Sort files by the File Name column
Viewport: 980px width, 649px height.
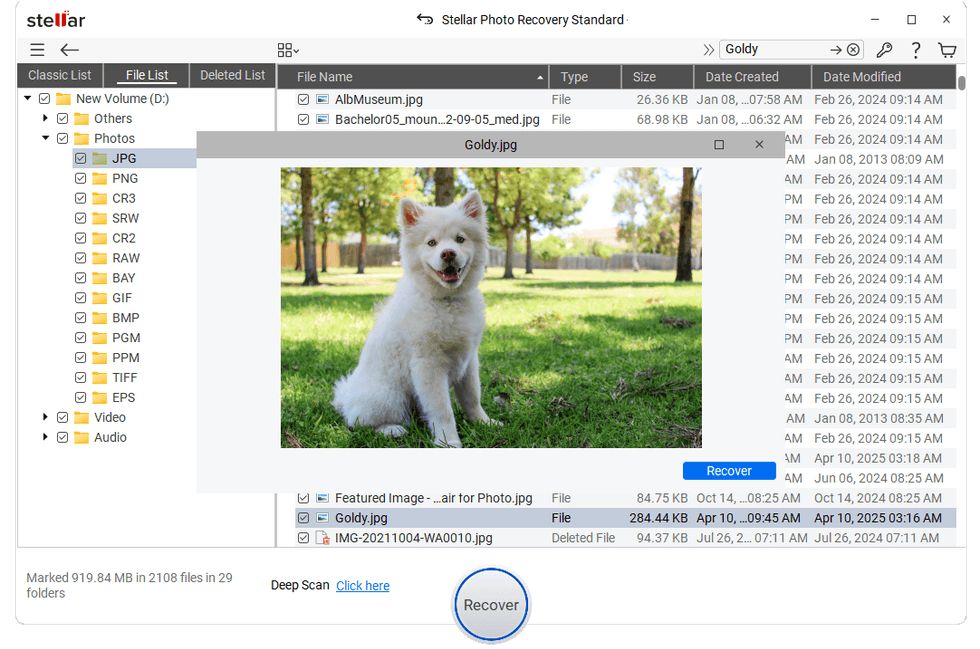(323, 76)
